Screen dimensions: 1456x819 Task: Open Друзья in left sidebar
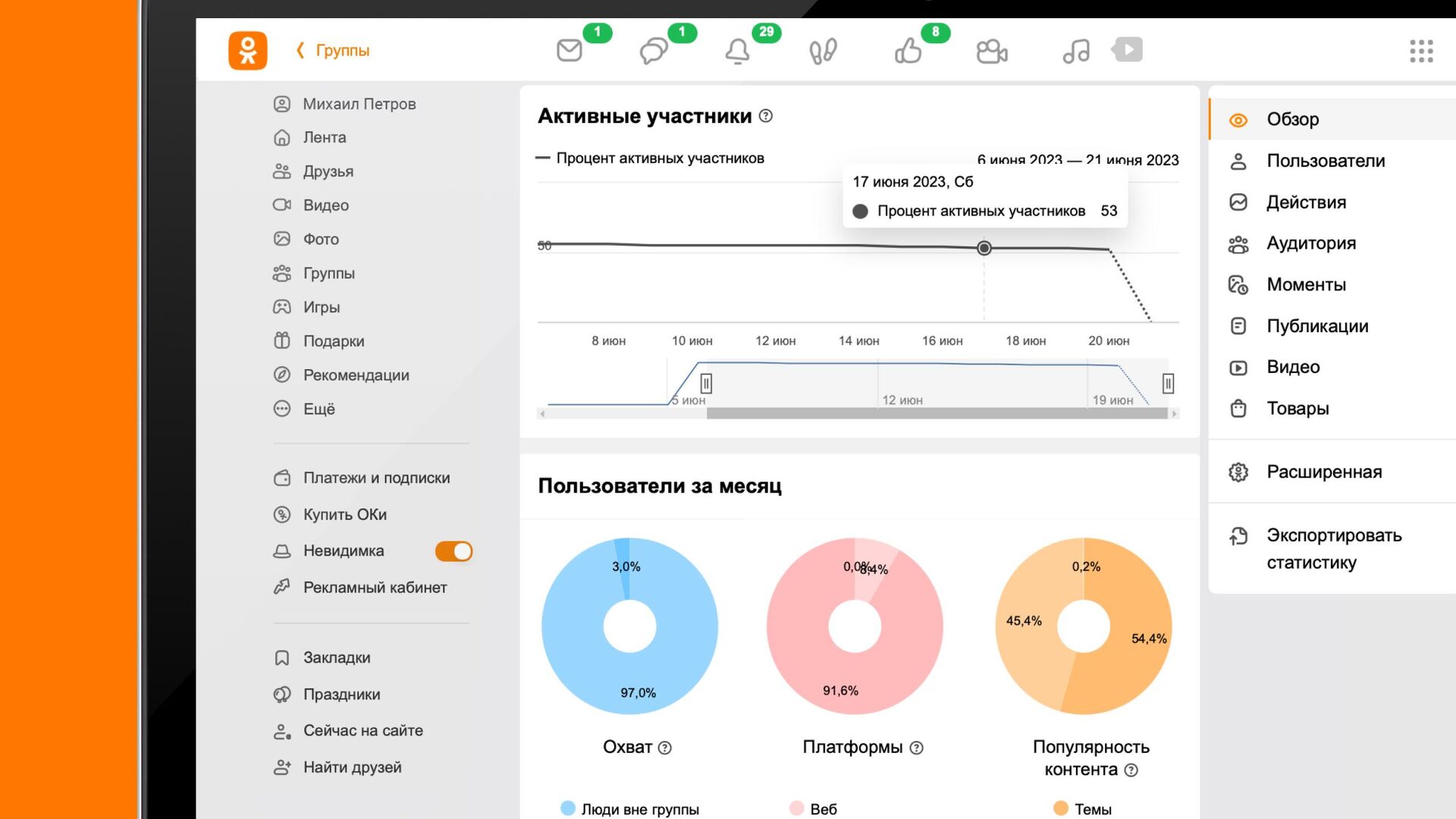[313, 171]
